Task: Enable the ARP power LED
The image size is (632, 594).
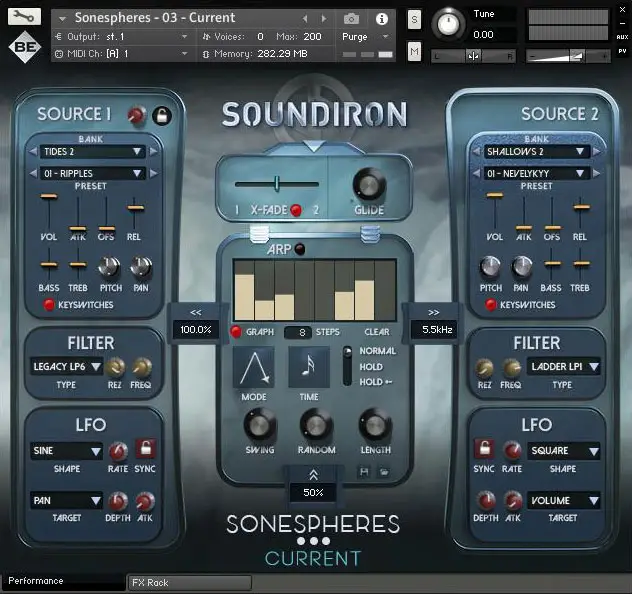Action: (x=300, y=249)
